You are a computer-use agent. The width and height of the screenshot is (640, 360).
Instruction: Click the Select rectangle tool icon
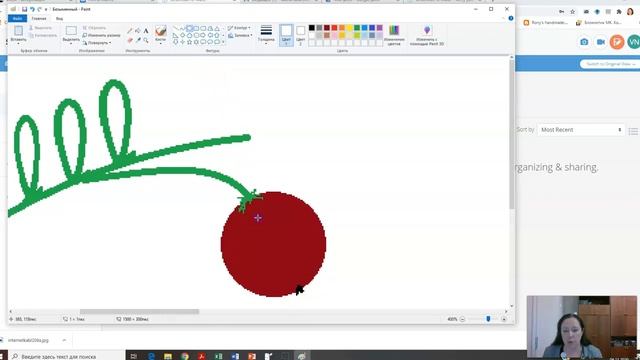pos(71,31)
